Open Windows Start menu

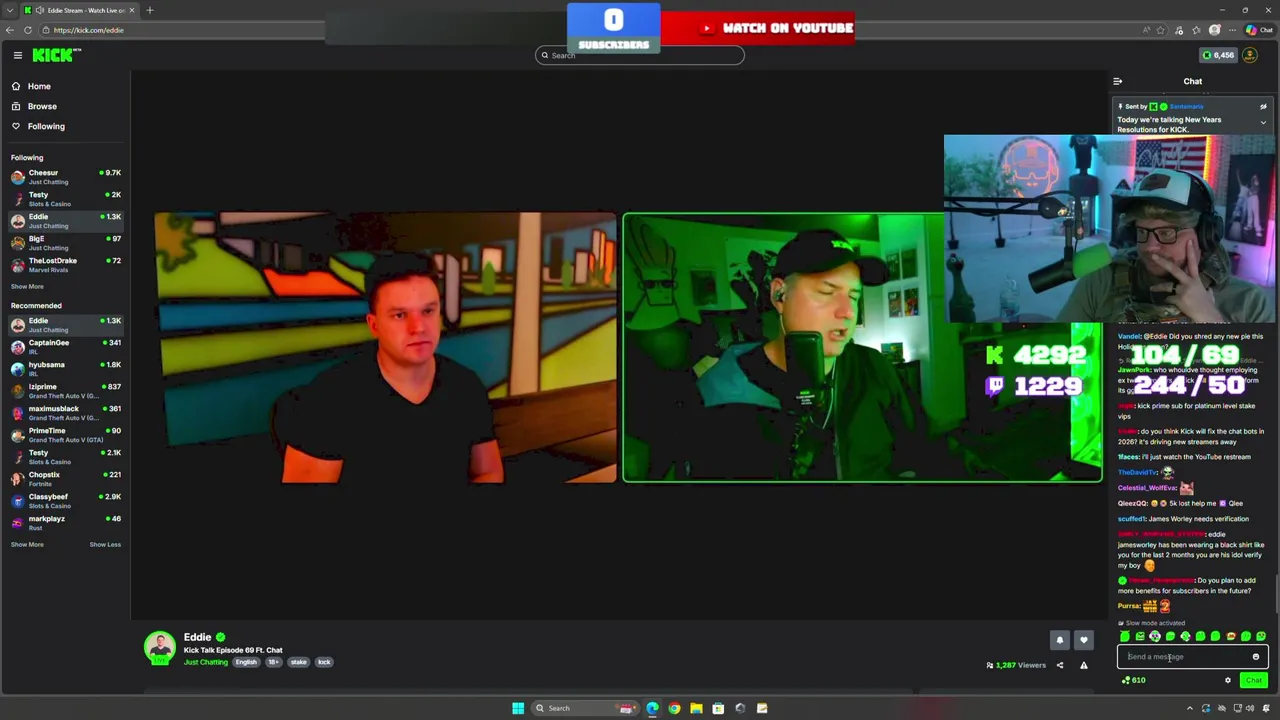click(518, 708)
